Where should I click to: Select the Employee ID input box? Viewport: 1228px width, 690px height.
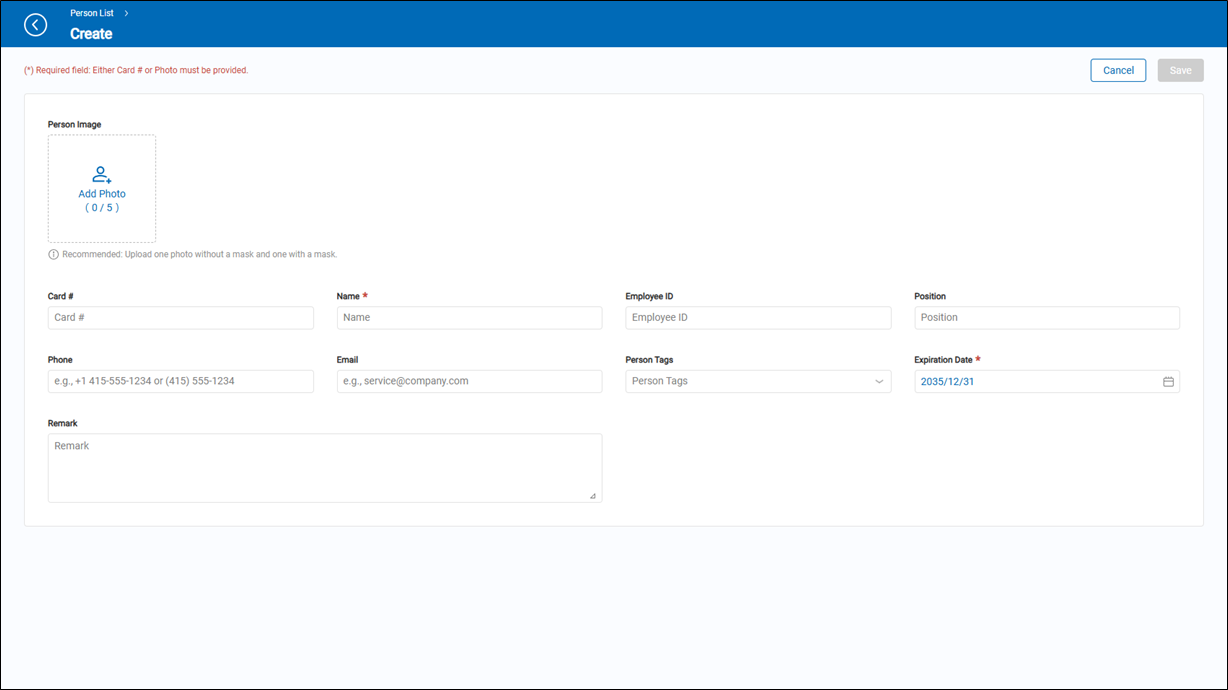pyautogui.click(x=758, y=318)
